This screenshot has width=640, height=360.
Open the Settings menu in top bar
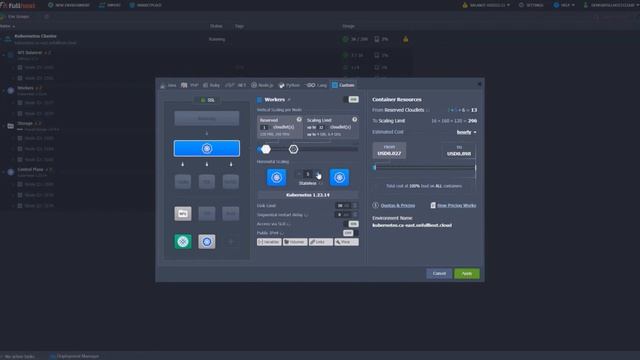531,5
